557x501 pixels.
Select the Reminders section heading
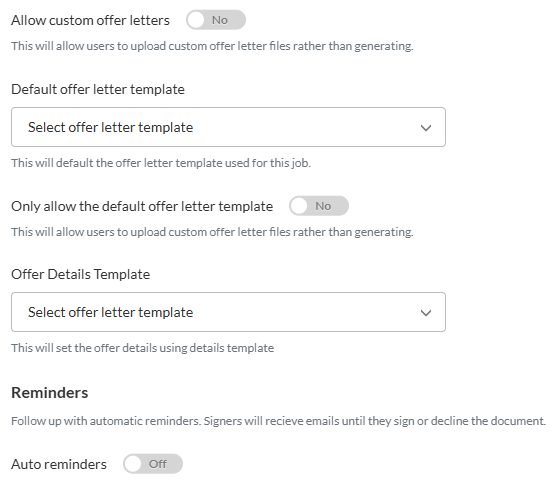click(50, 393)
